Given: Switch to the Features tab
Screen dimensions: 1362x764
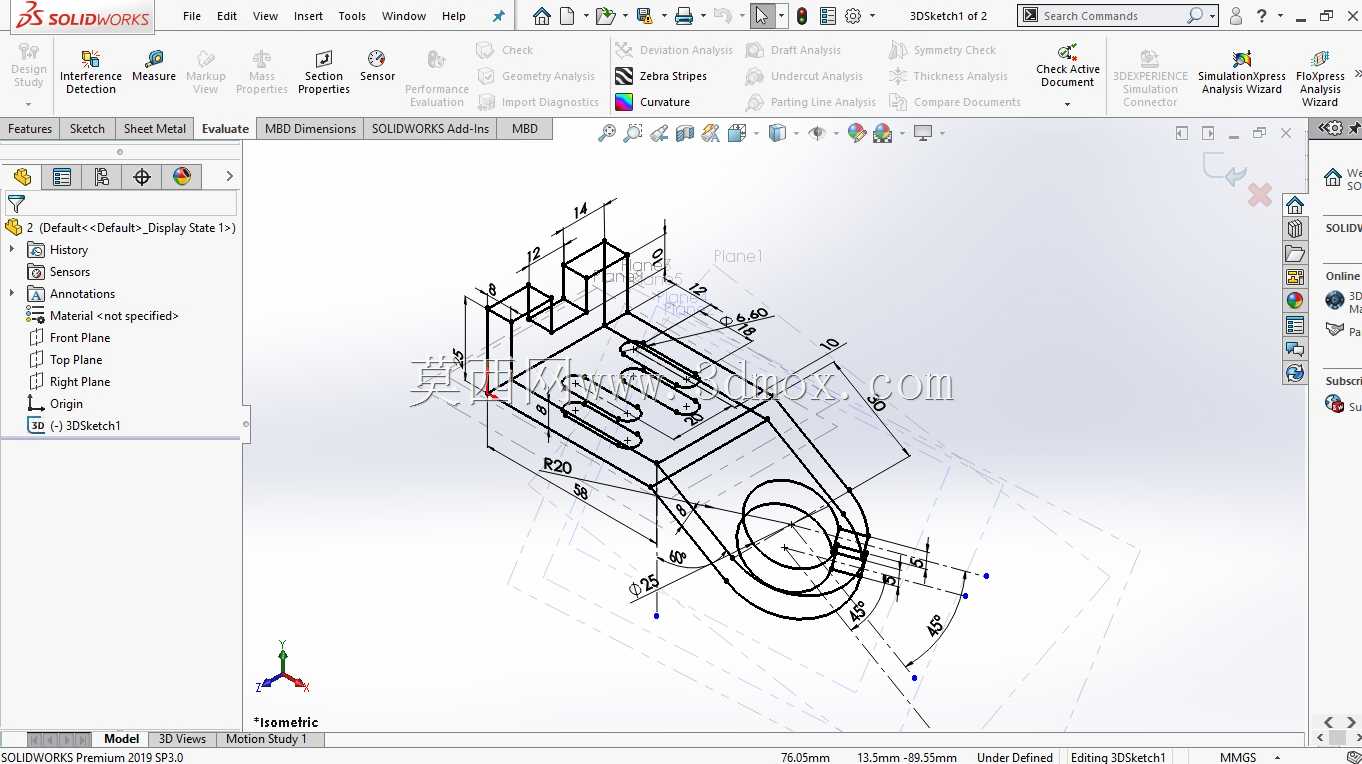Looking at the screenshot, I should click(30, 129).
